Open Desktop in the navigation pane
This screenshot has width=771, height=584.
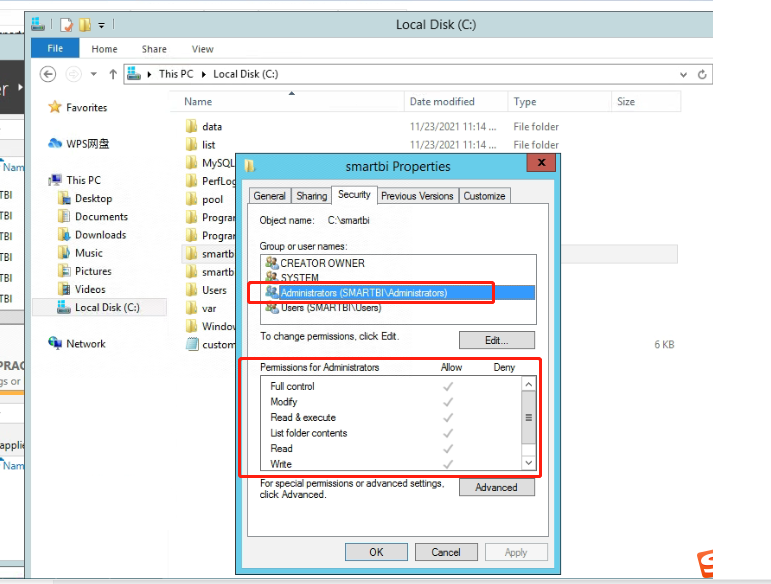pyautogui.click(x=85, y=198)
